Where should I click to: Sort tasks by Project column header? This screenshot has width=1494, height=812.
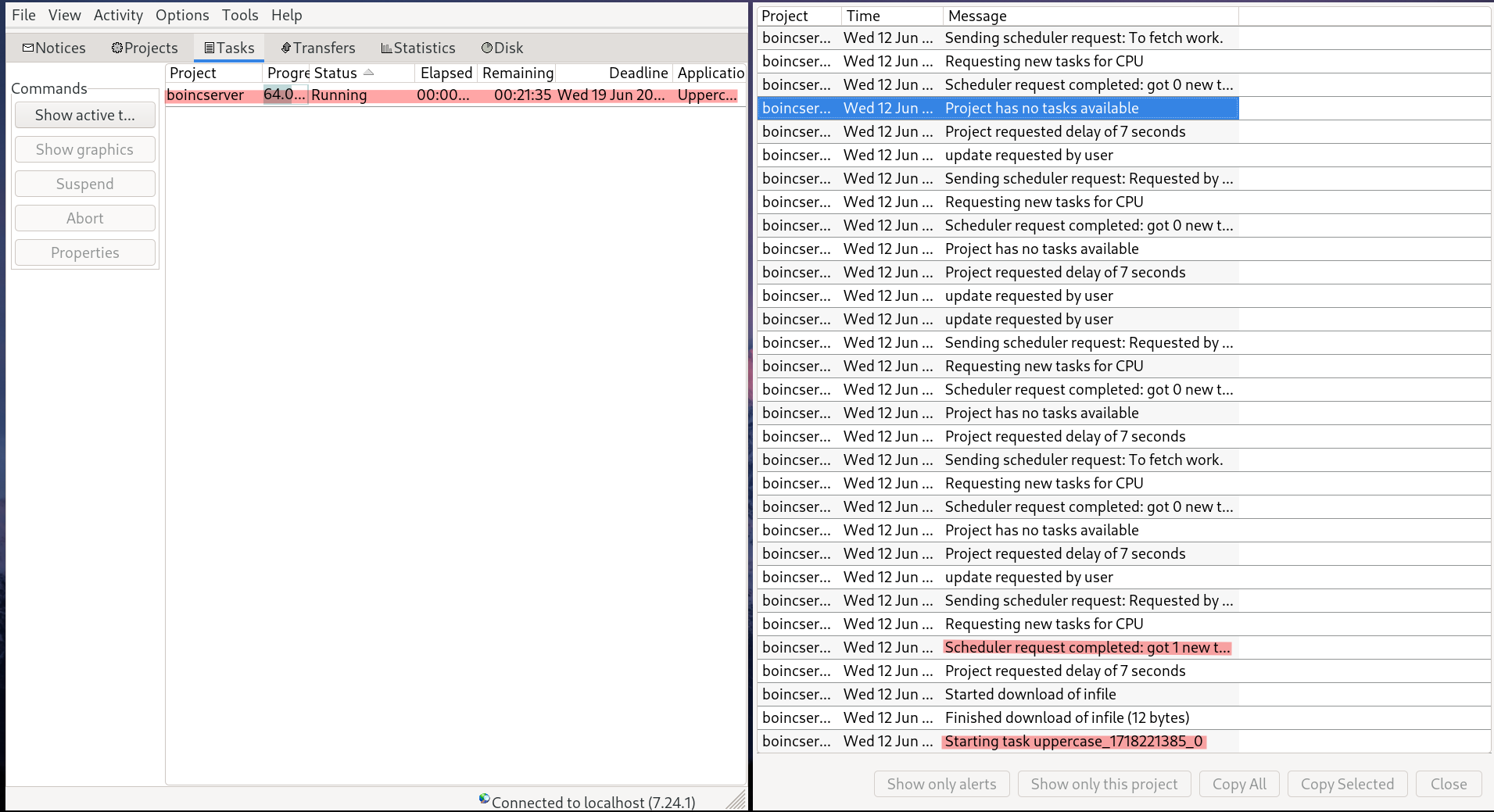213,73
